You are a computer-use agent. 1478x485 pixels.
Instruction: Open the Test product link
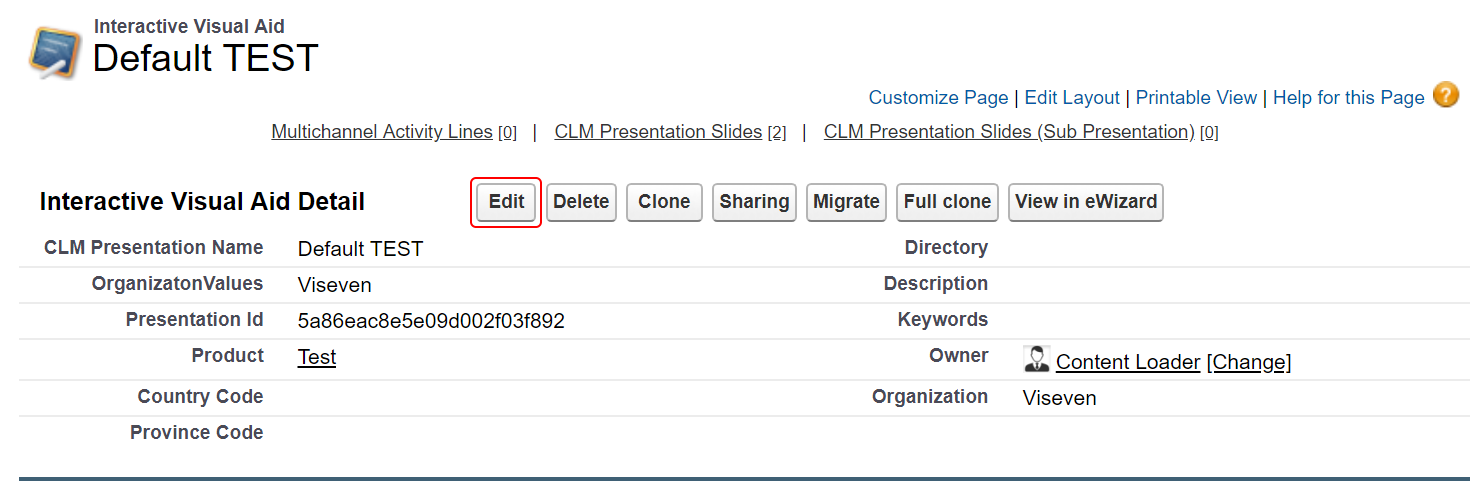[317, 358]
